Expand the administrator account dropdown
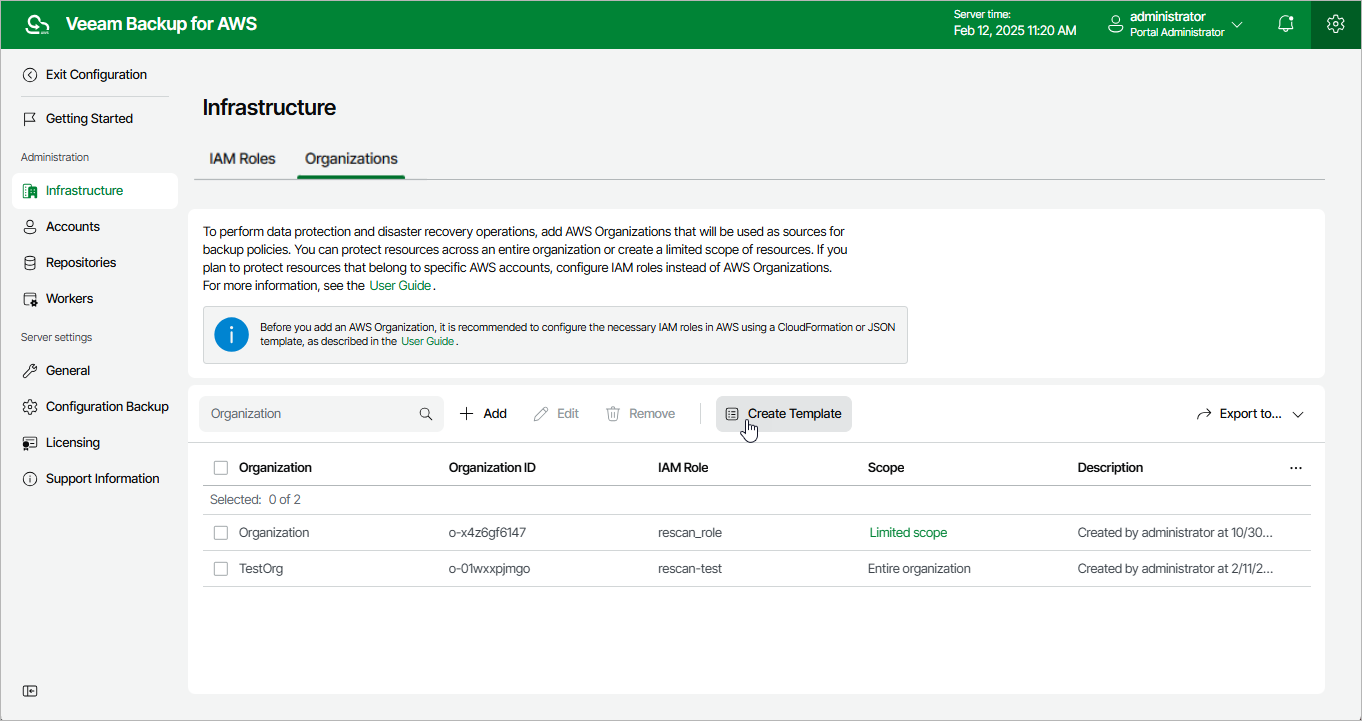The width and height of the screenshot is (1362, 721). click(x=1237, y=24)
